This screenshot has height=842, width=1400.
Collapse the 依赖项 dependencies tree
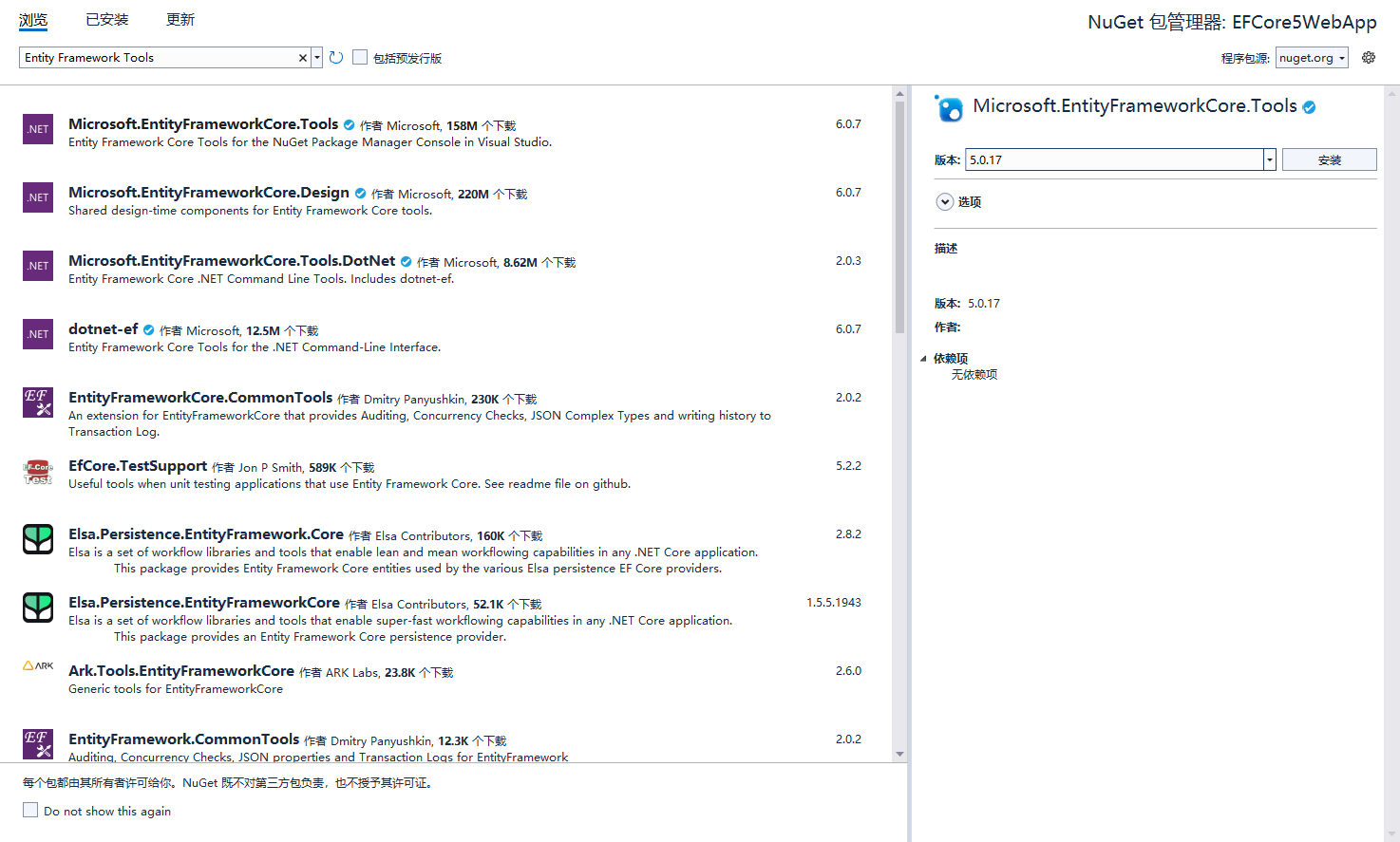click(x=923, y=359)
